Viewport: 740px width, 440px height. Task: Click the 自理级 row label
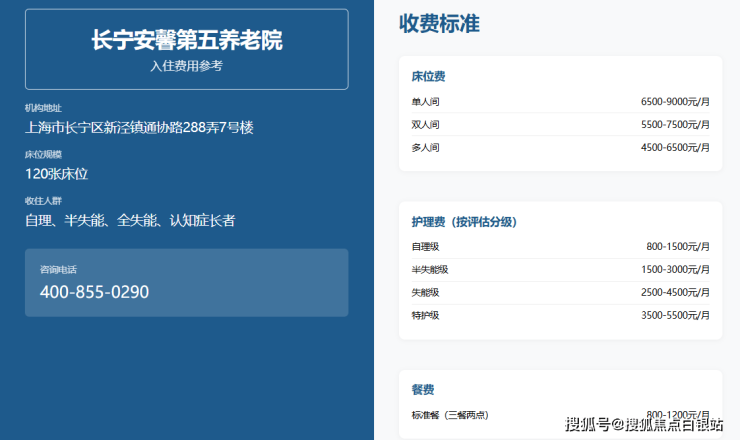point(426,246)
